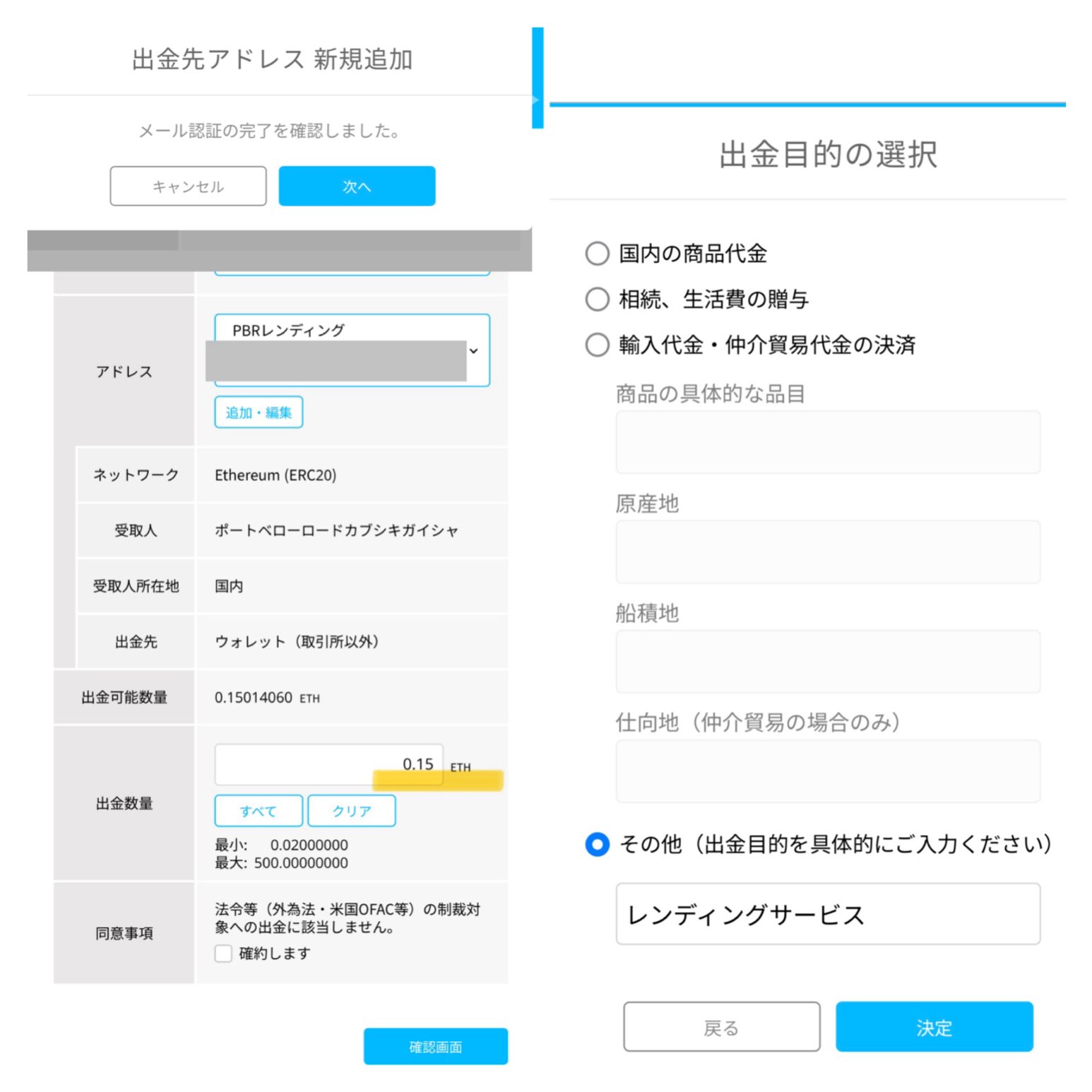The height and width of the screenshot is (1092, 1092).
Task: Select 相続、生活費の贈与 radio option
Action: (598, 299)
